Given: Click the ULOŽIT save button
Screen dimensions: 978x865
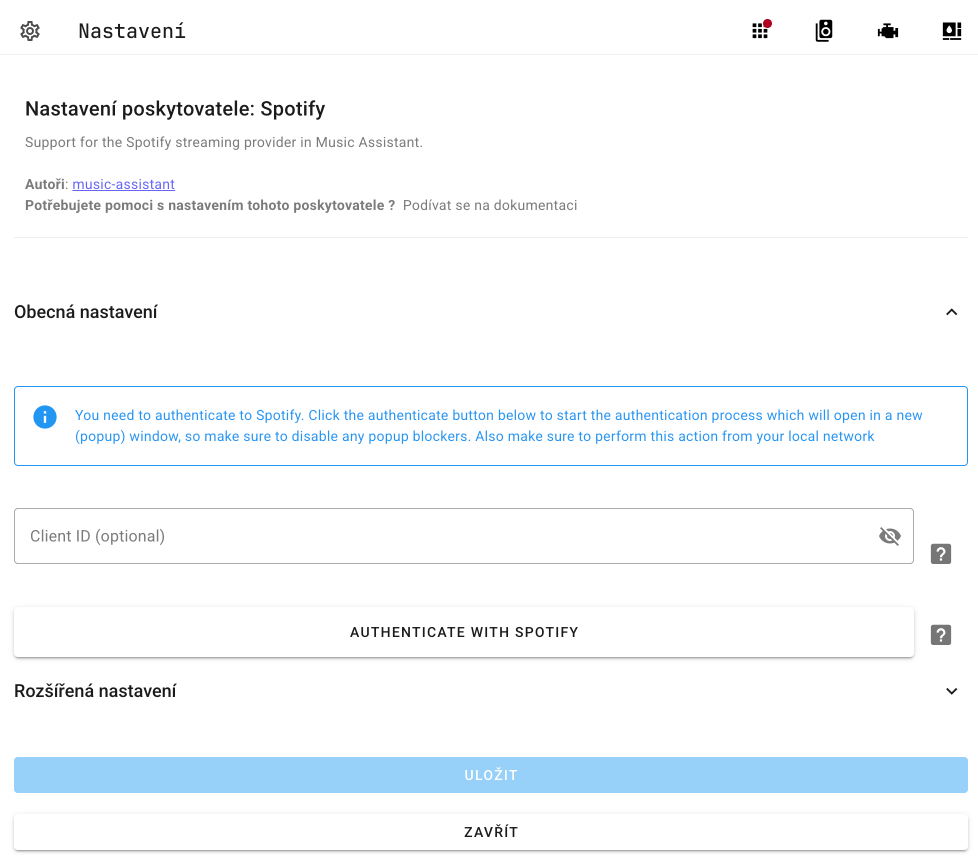Looking at the screenshot, I should point(489,774).
